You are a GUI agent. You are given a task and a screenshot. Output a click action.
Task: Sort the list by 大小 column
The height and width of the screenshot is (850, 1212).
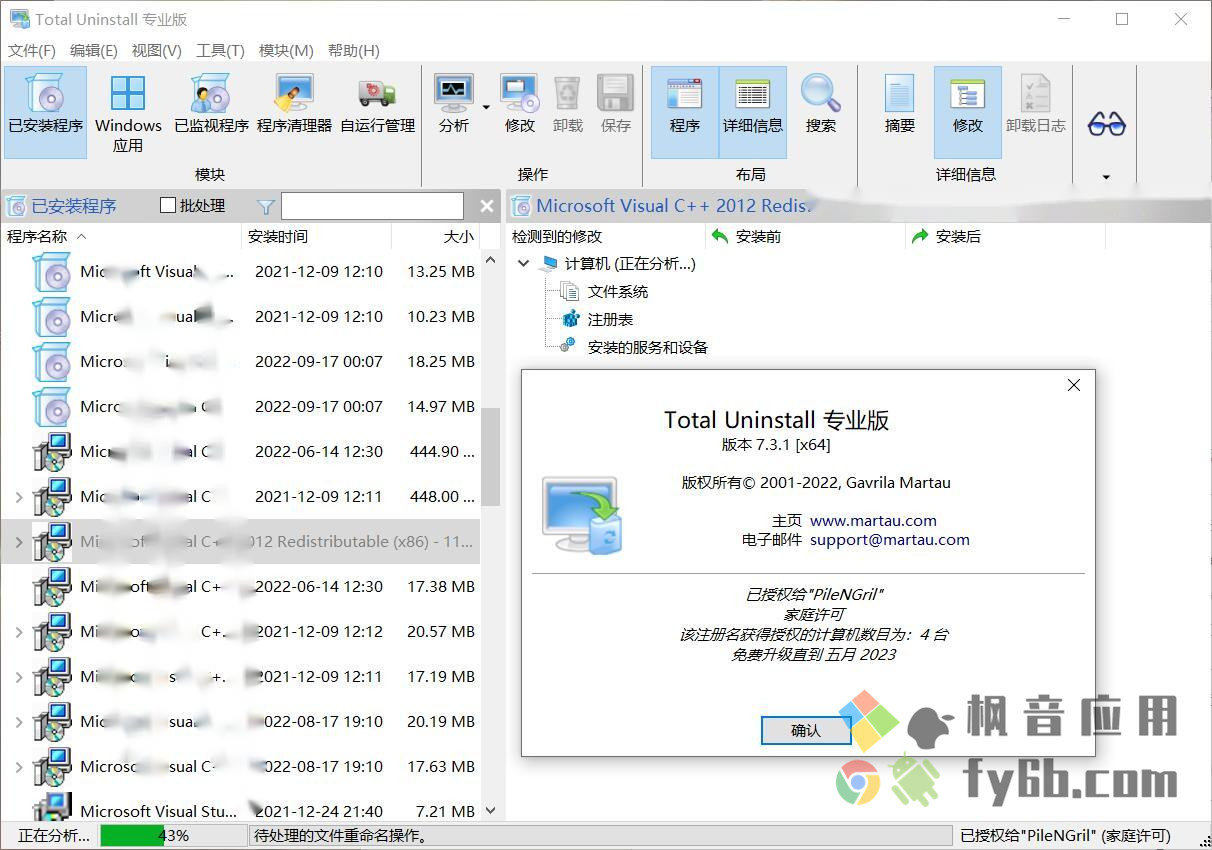coord(436,237)
